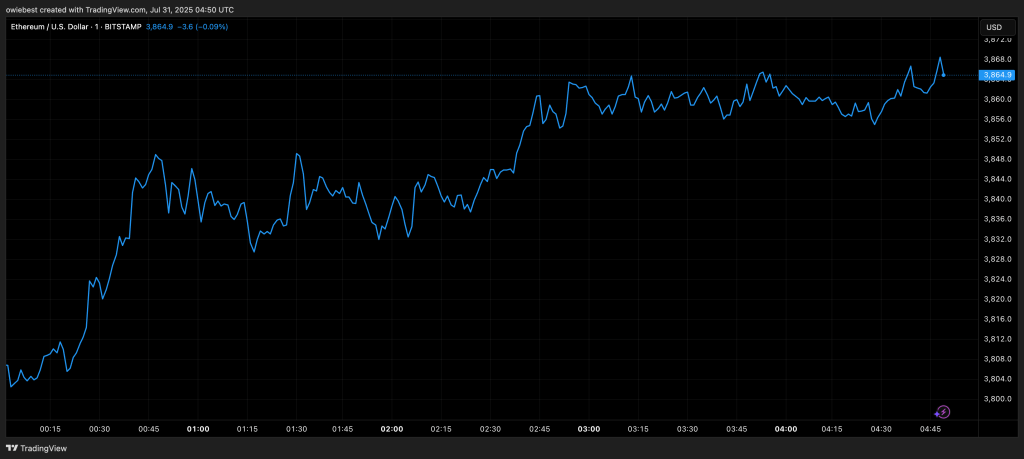Select the 03:00 time axis label
This screenshot has height=459, width=1024.
pos(589,429)
